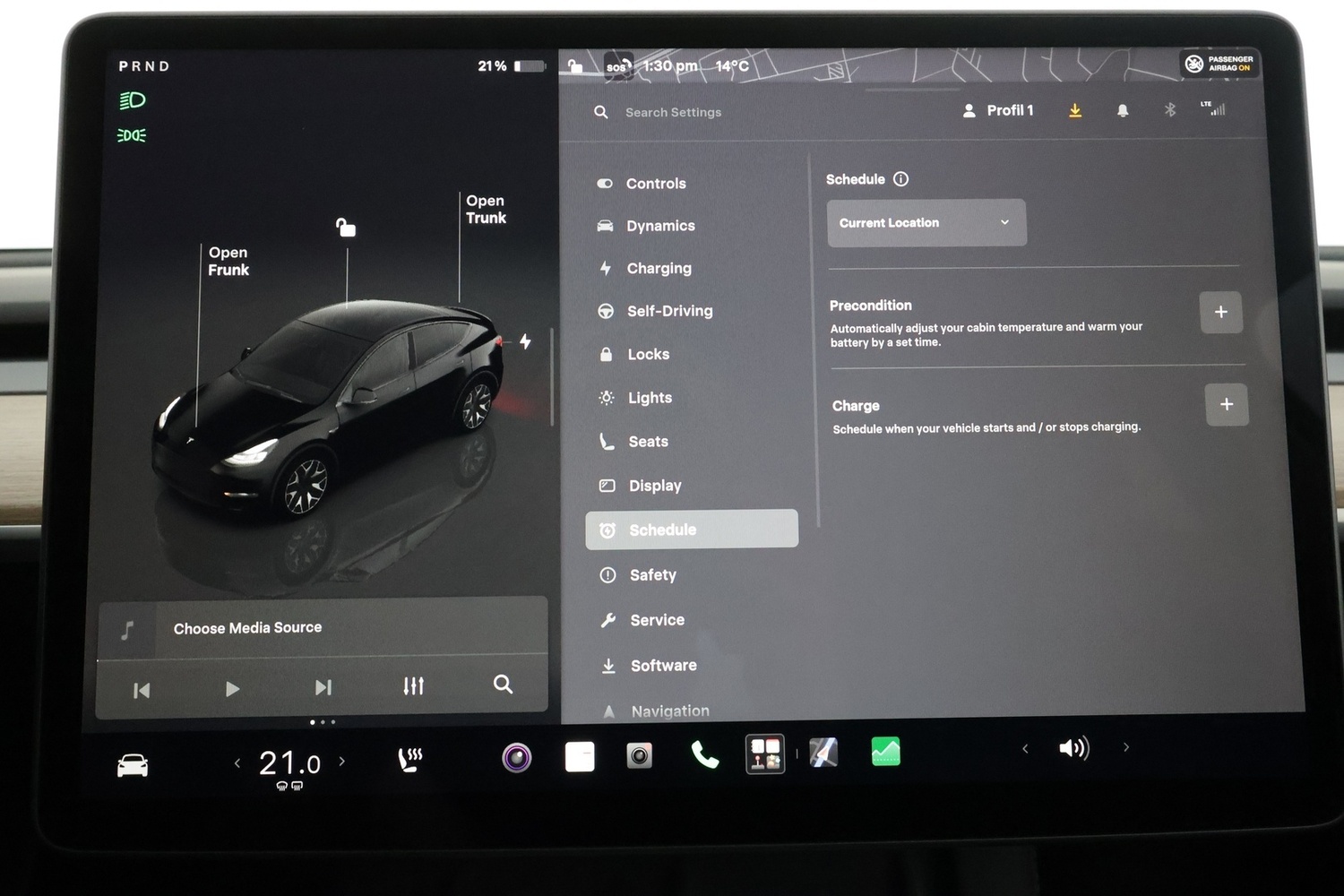Choose Media Source
This screenshot has height=896, width=1344.
pos(247,628)
